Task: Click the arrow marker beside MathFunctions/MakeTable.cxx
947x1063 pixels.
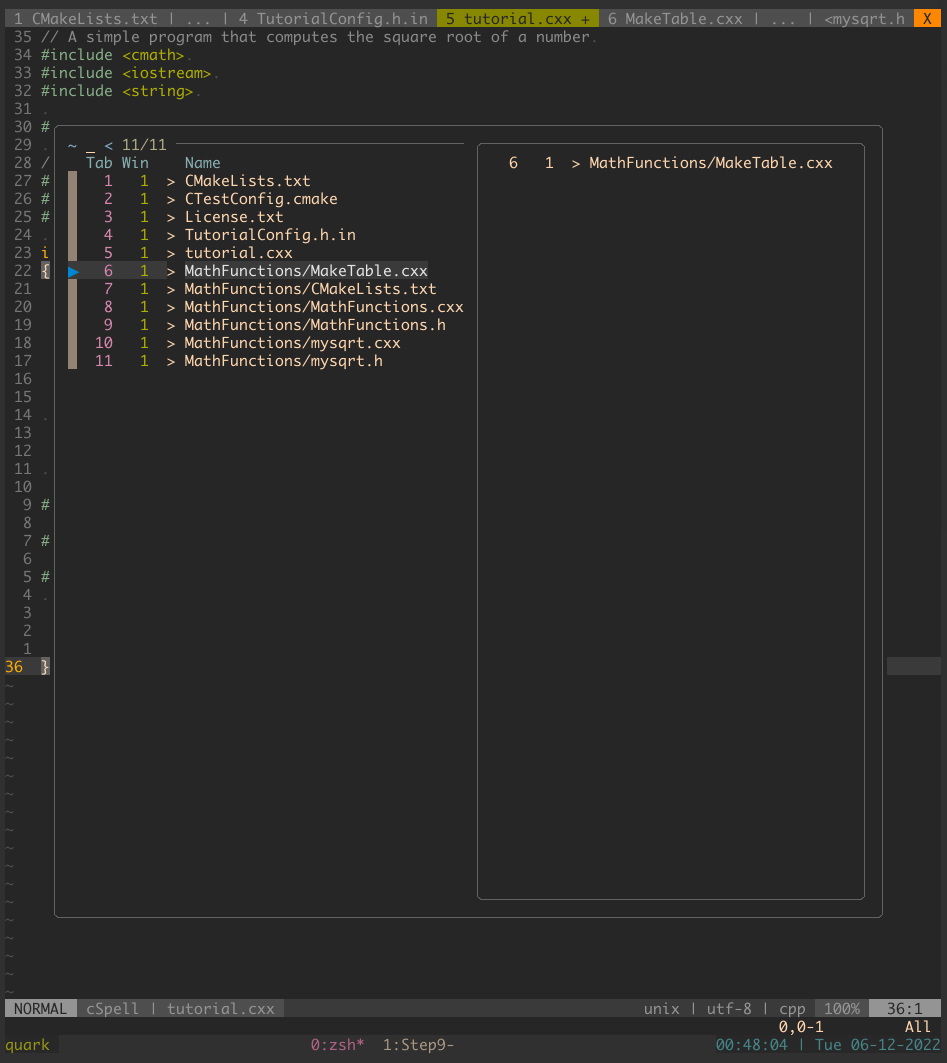Action: (x=73, y=270)
